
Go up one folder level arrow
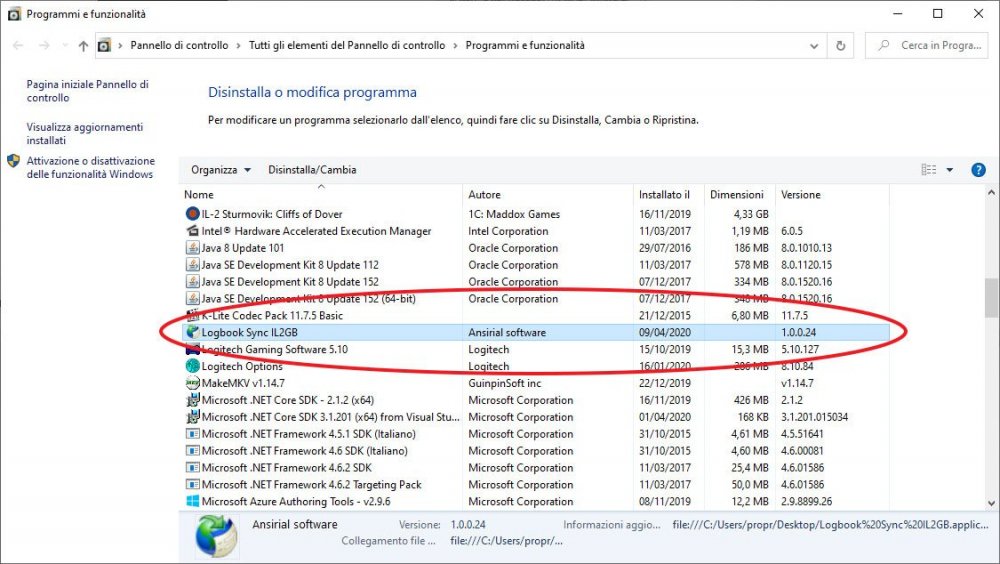(83, 45)
